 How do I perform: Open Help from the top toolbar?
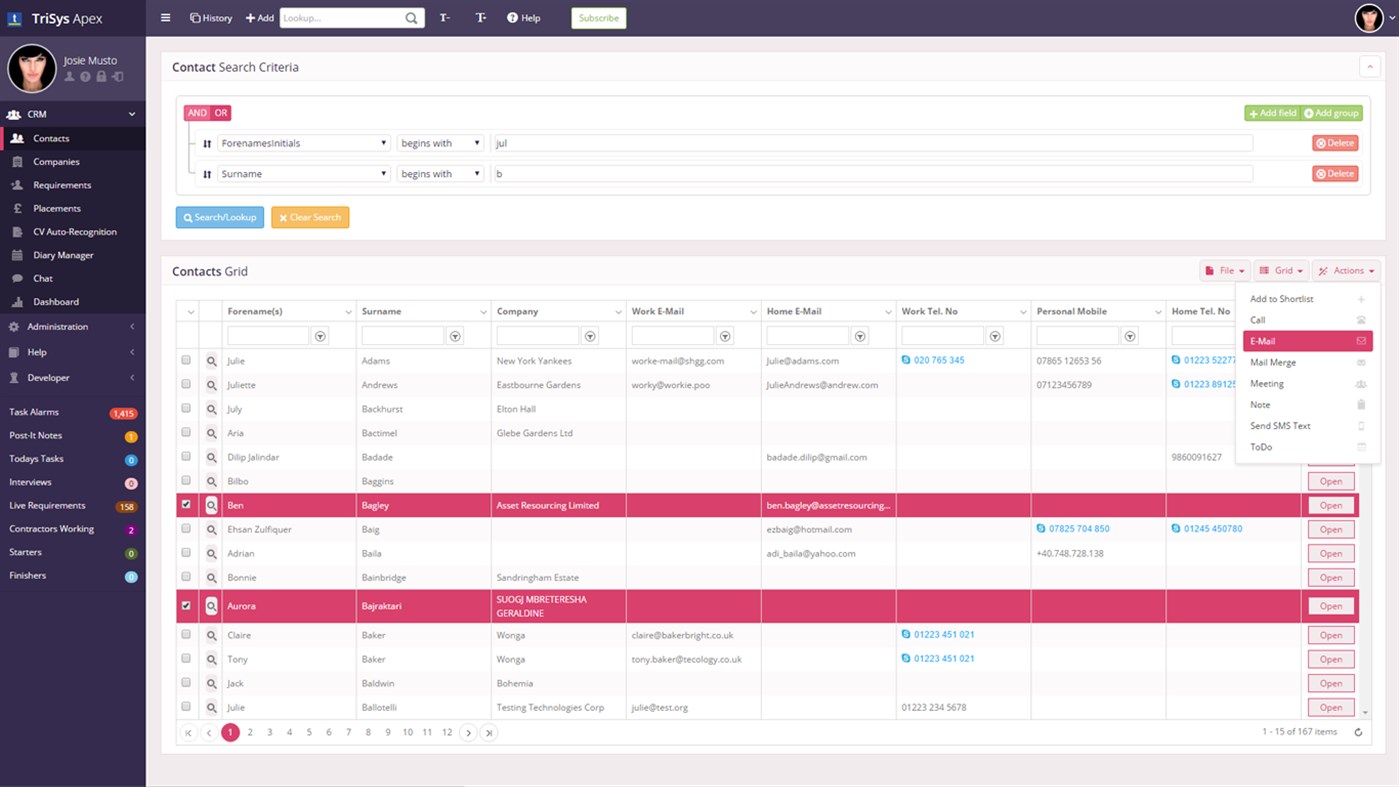pyautogui.click(x=523, y=17)
